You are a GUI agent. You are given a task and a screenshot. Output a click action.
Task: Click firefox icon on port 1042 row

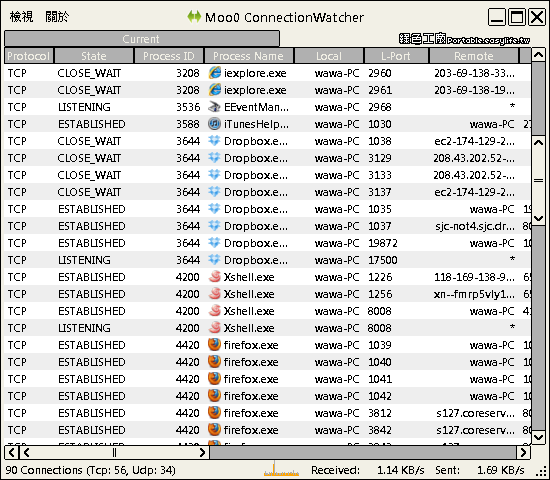[214, 396]
